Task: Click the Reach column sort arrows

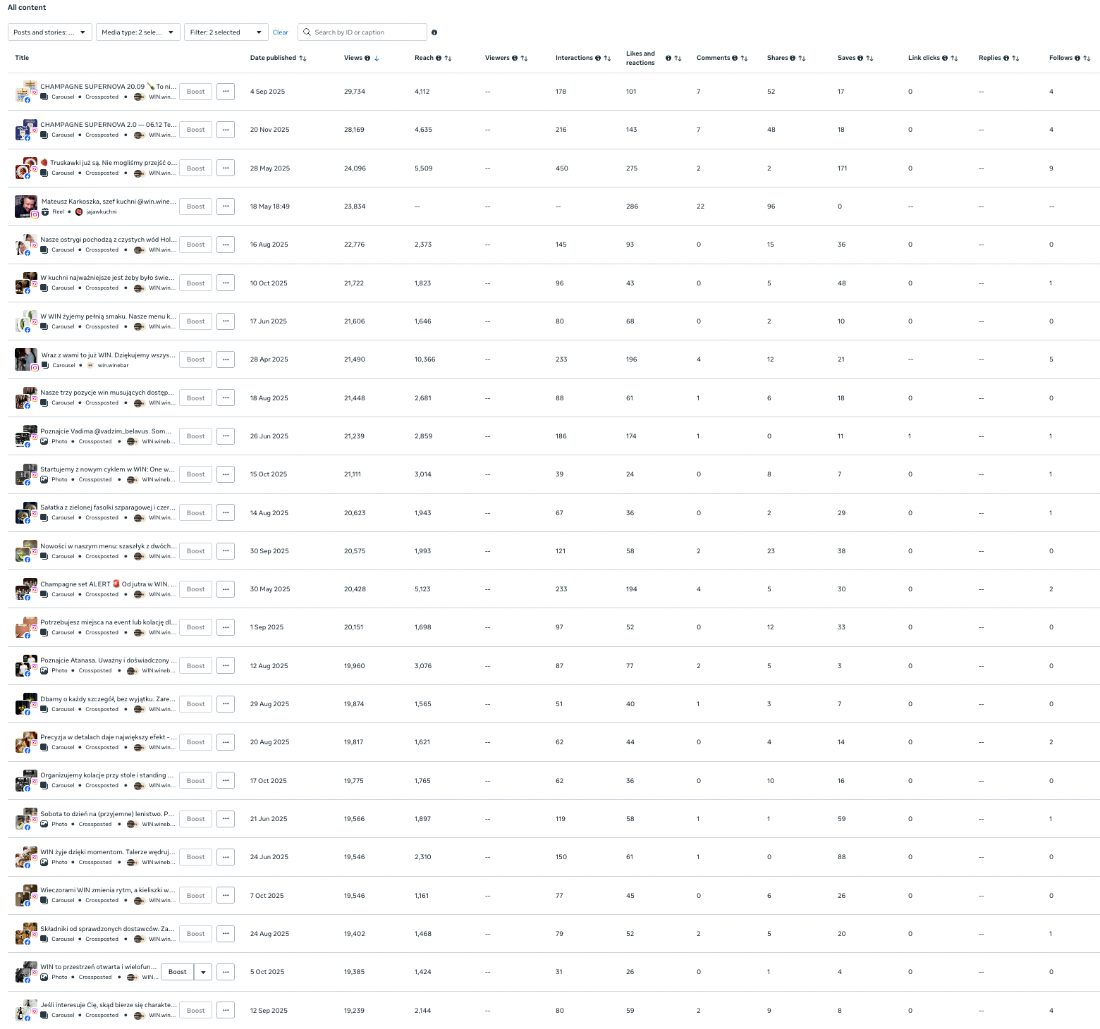Action: (448, 58)
